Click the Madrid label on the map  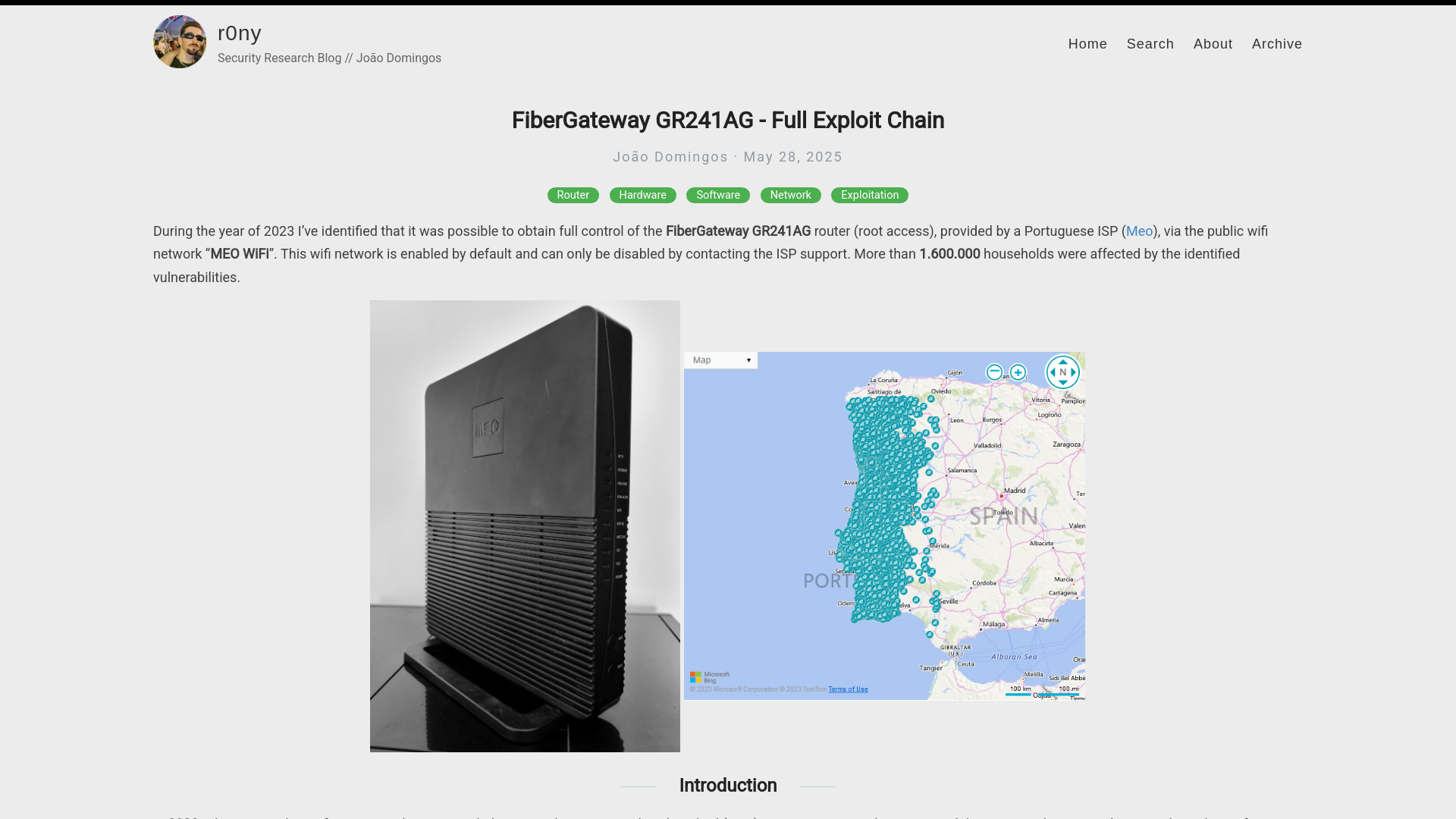tap(1015, 491)
